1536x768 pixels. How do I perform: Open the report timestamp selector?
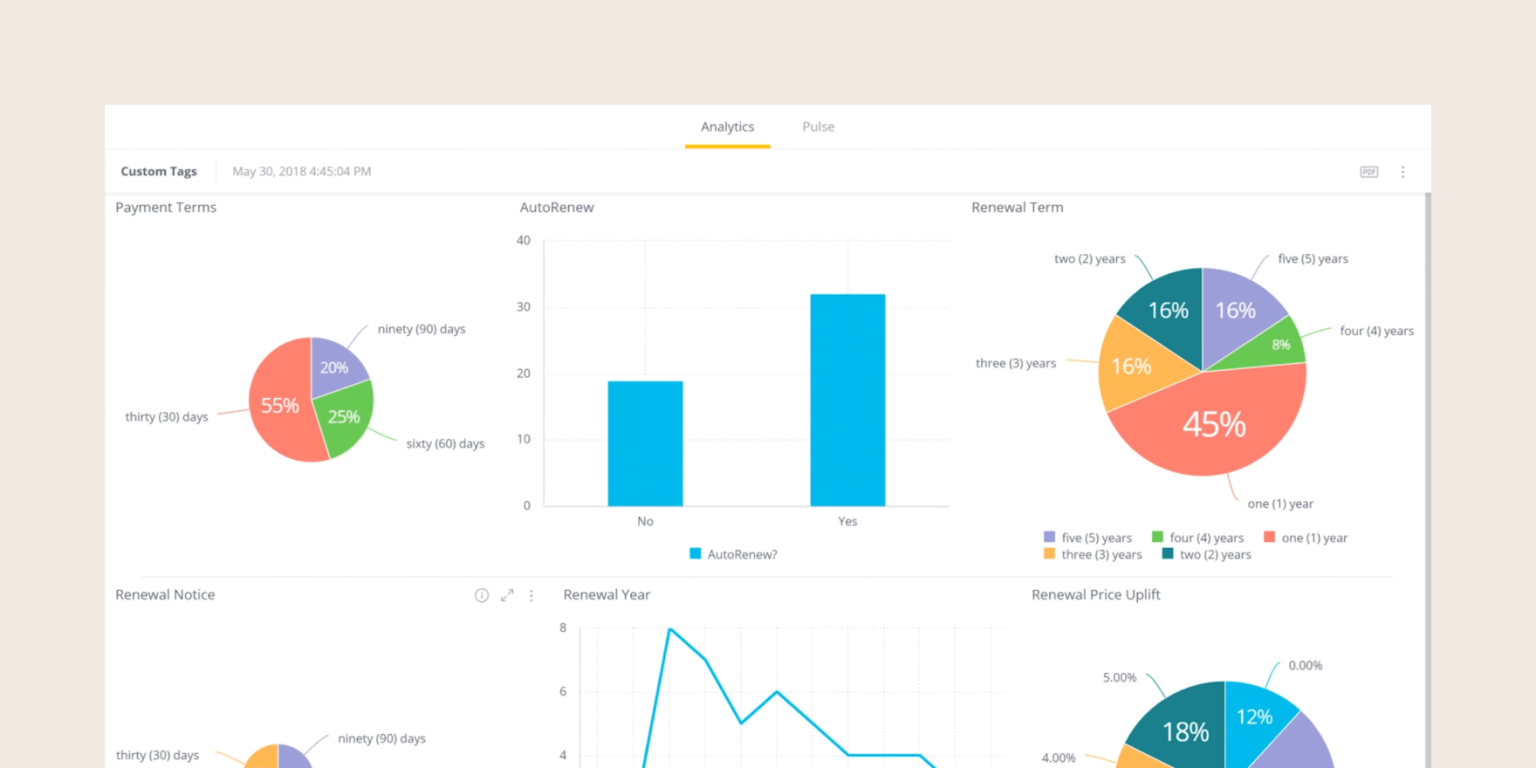click(x=300, y=171)
